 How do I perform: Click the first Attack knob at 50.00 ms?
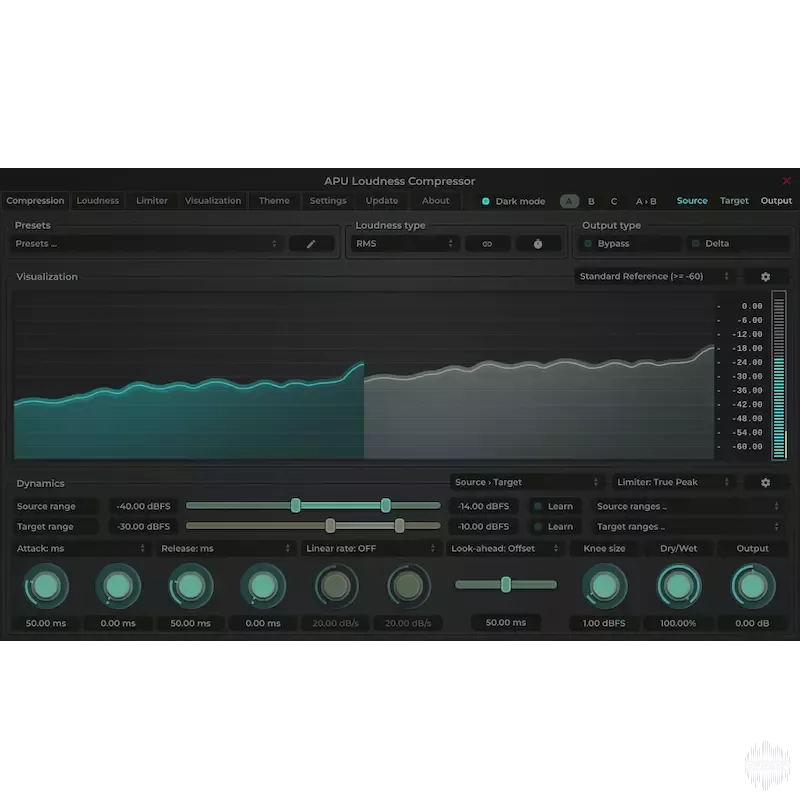point(46,586)
